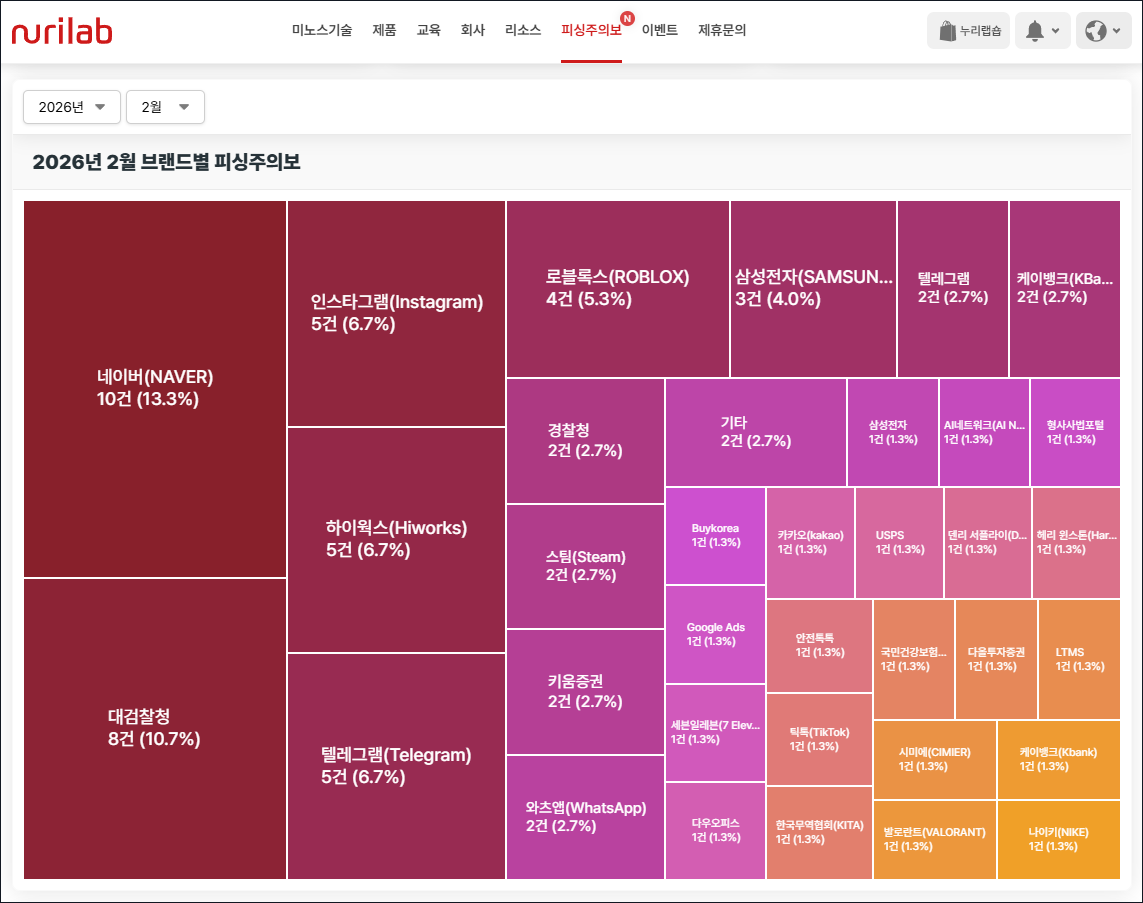Click the red N badge on 피싱주의보
1143x903 pixels.
(x=627, y=18)
